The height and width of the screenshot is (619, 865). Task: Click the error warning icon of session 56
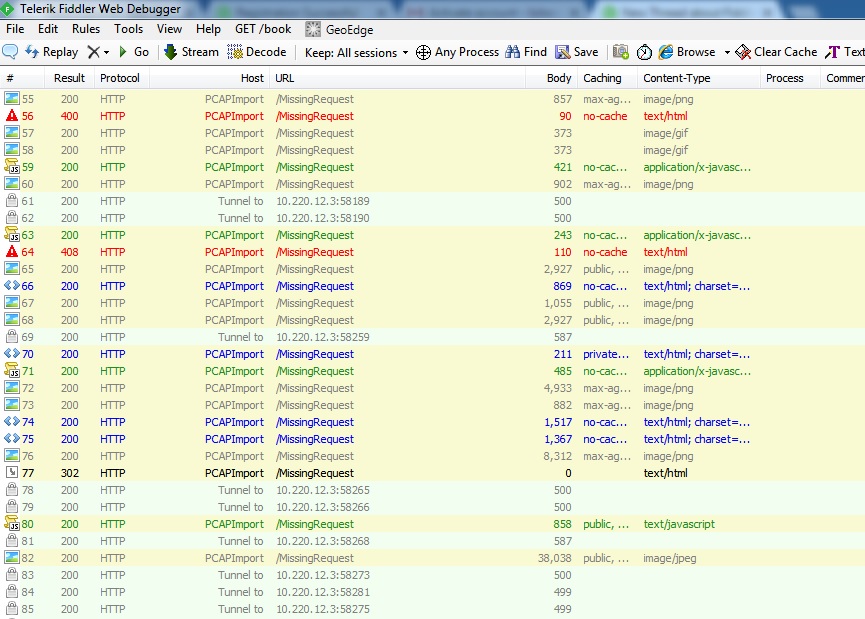[12, 116]
